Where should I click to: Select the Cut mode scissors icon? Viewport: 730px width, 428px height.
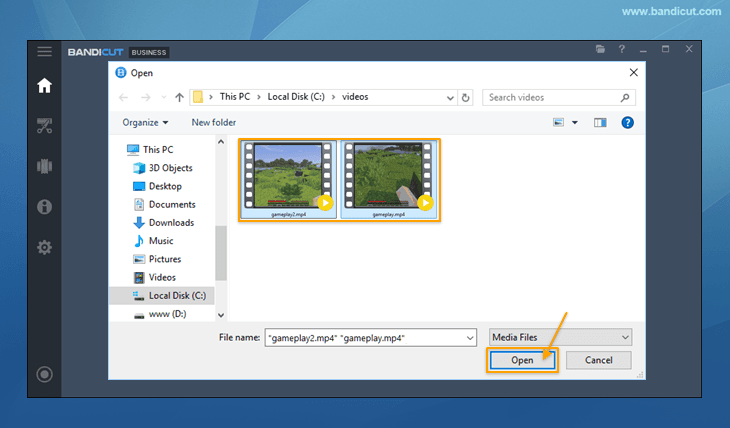(x=45, y=126)
